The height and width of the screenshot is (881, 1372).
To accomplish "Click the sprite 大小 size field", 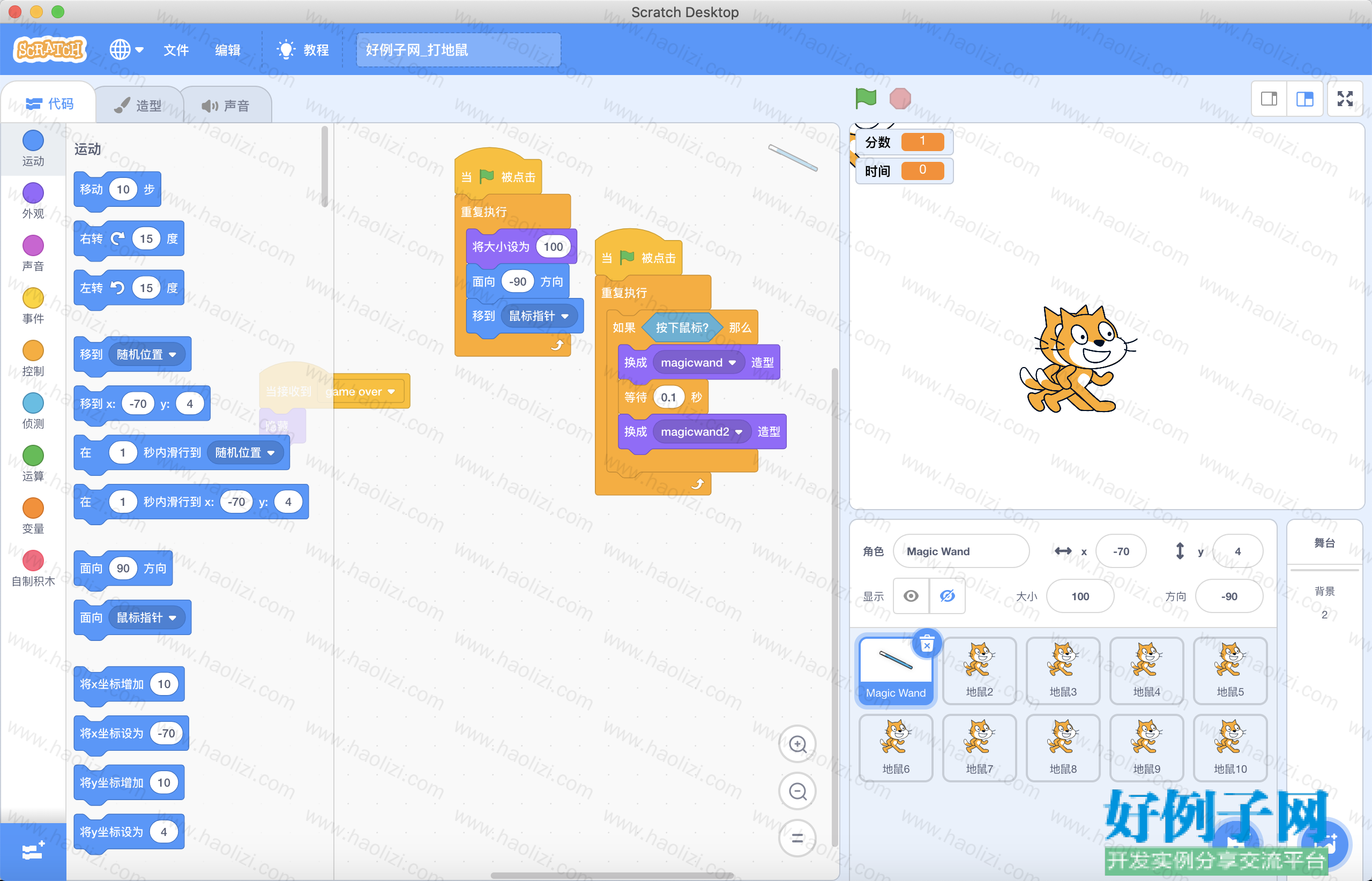I will click(1080, 596).
